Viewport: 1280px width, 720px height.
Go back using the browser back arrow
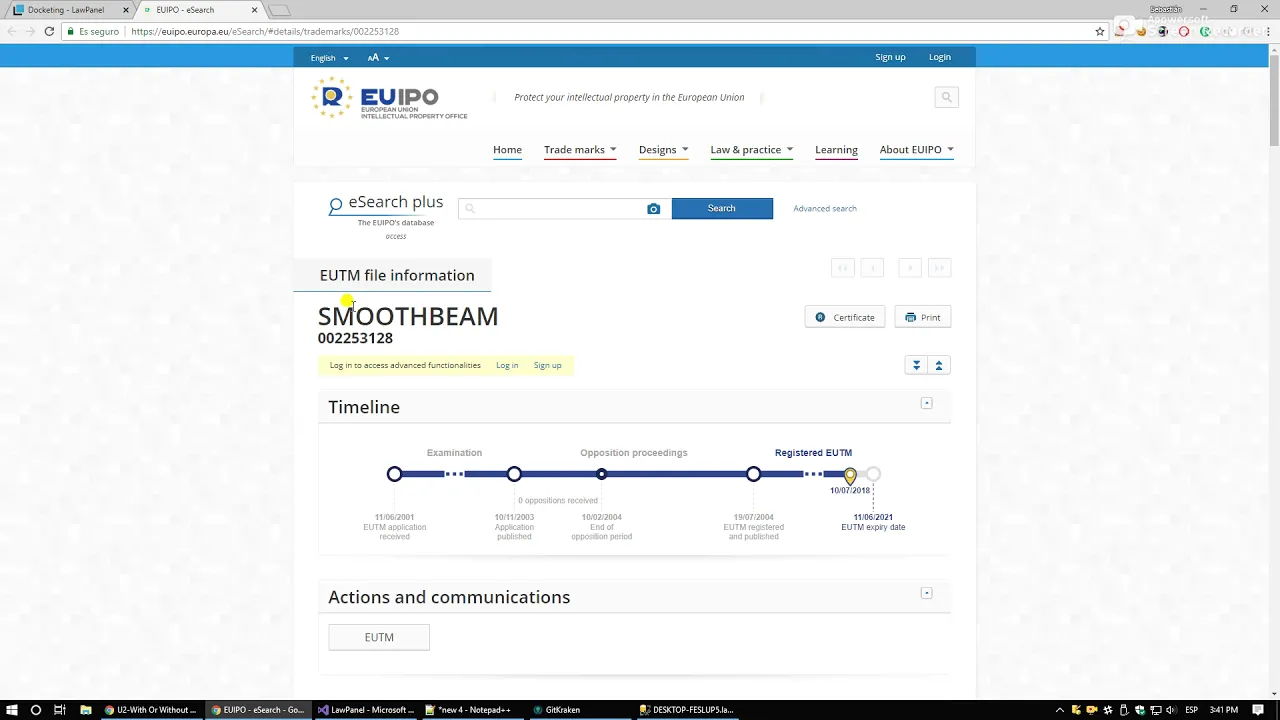pos(11,31)
